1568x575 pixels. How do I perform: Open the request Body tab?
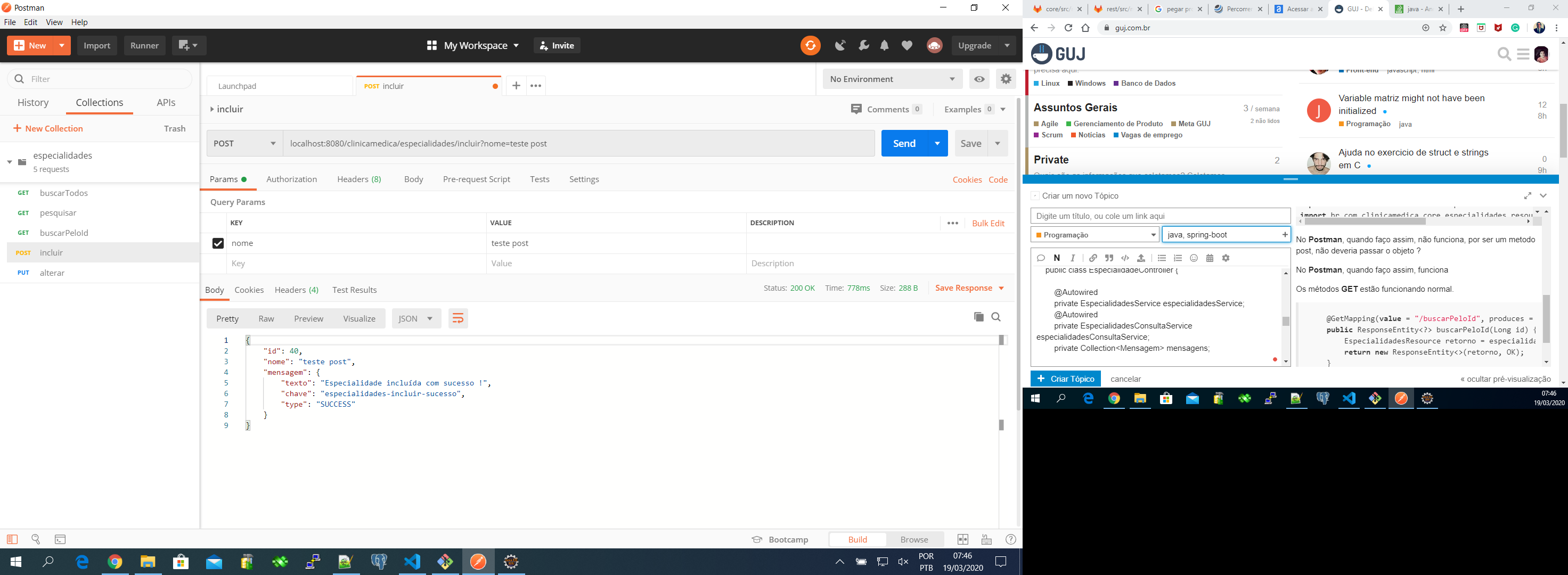coord(413,179)
